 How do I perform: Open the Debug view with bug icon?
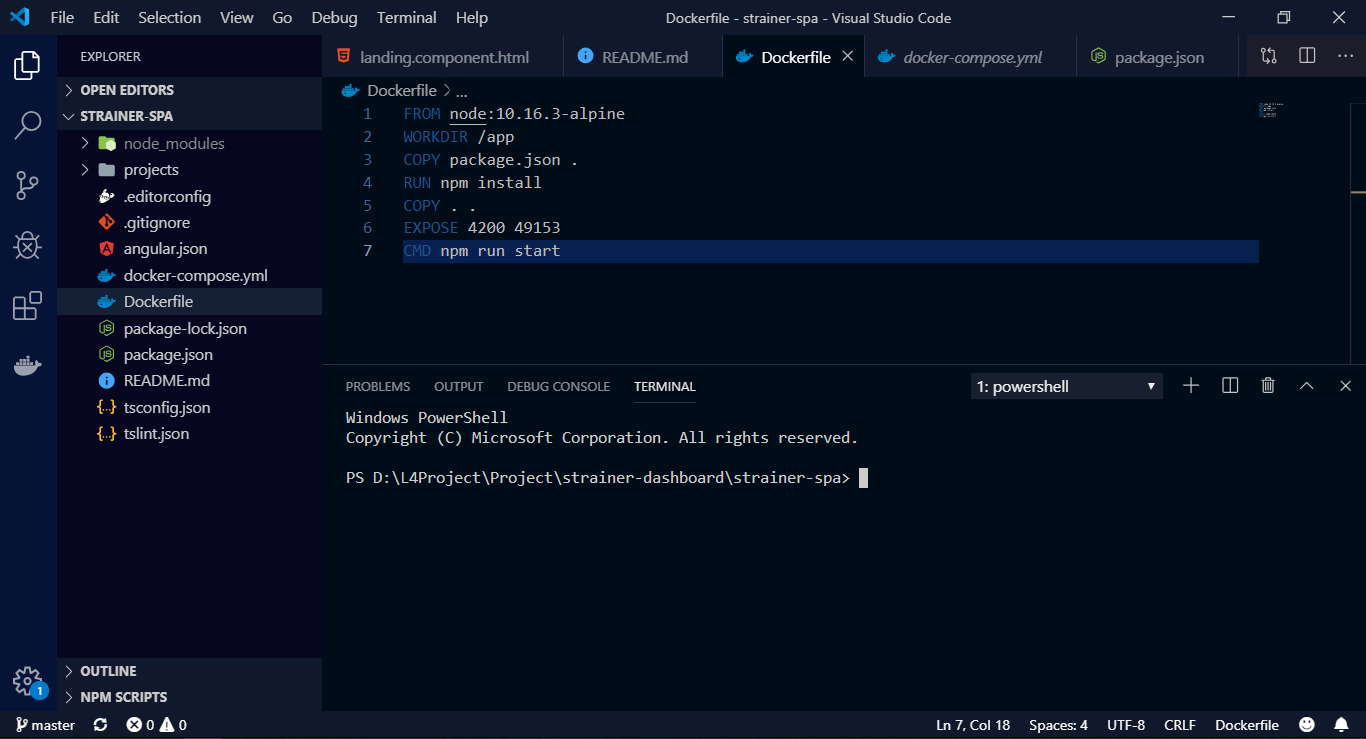click(x=27, y=245)
